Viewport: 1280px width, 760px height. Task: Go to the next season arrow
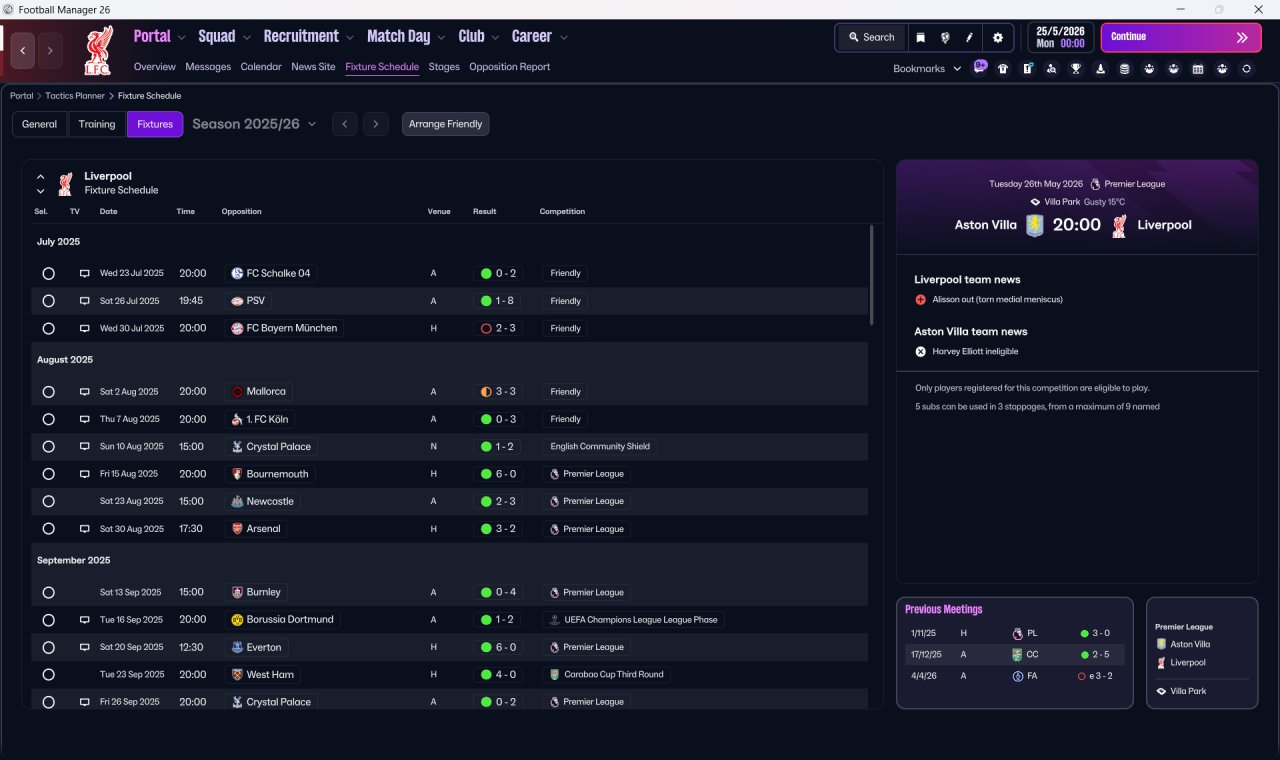point(375,124)
